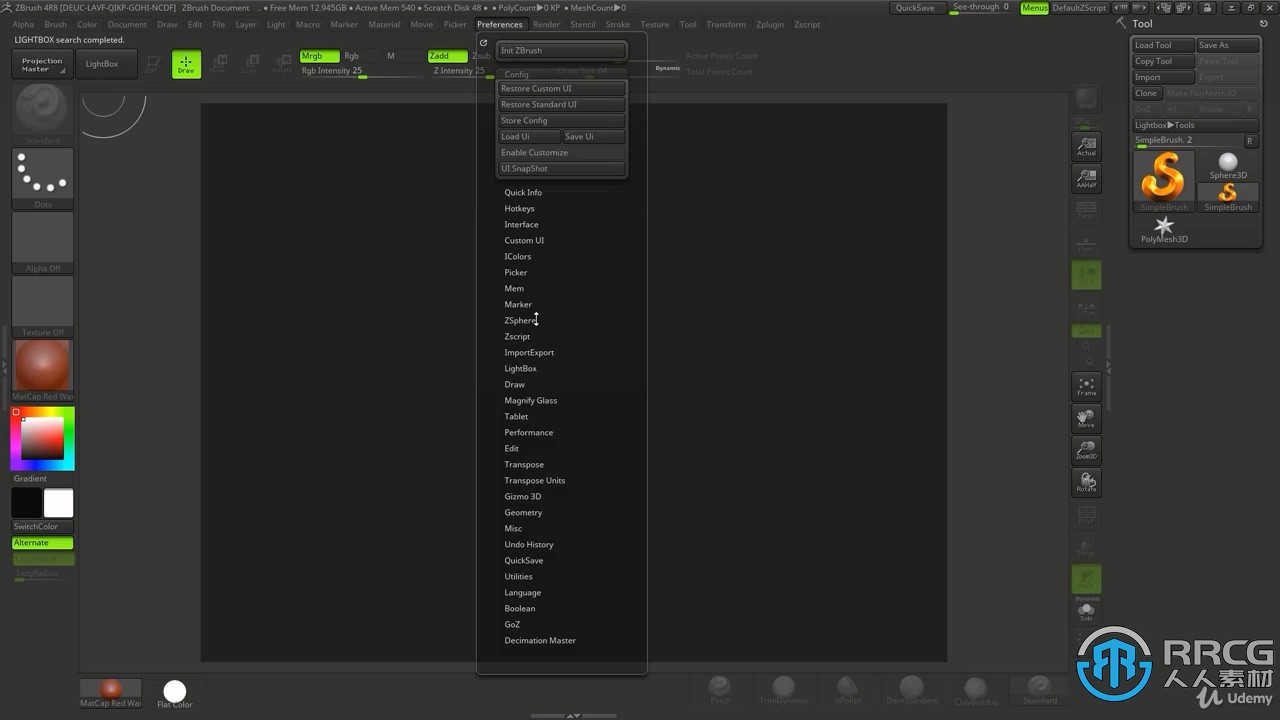Open the Brush menu
Image resolution: width=1280 pixels, height=720 pixels.
[56, 24]
